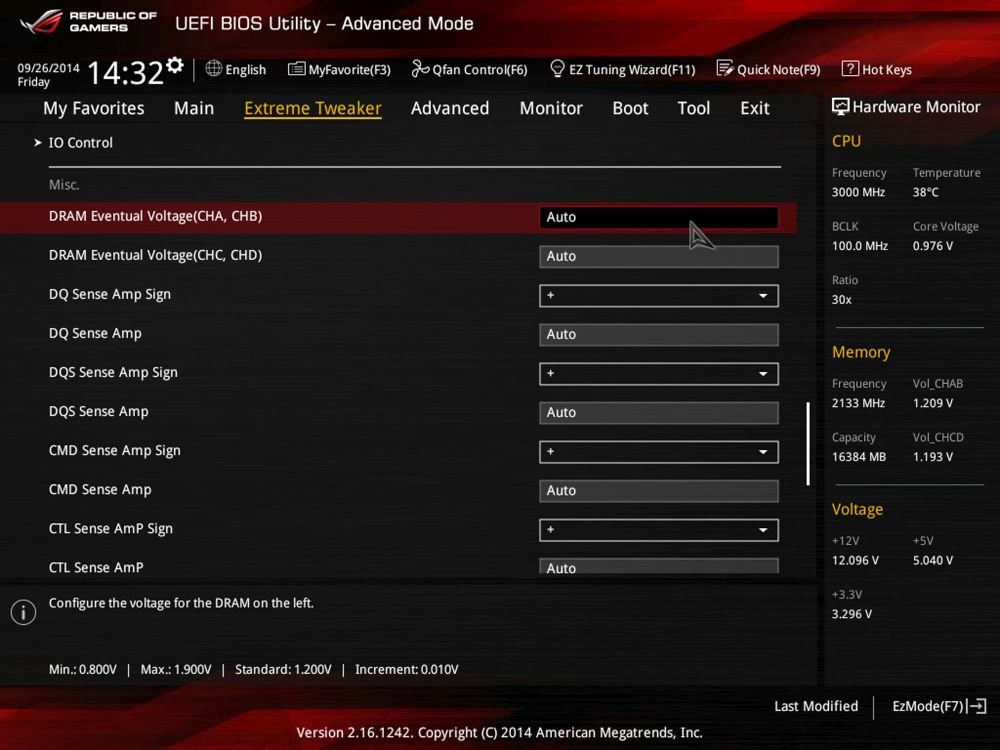This screenshot has width=1000, height=750.
Task: Switch to EzMode(F7)
Action: click(x=939, y=706)
